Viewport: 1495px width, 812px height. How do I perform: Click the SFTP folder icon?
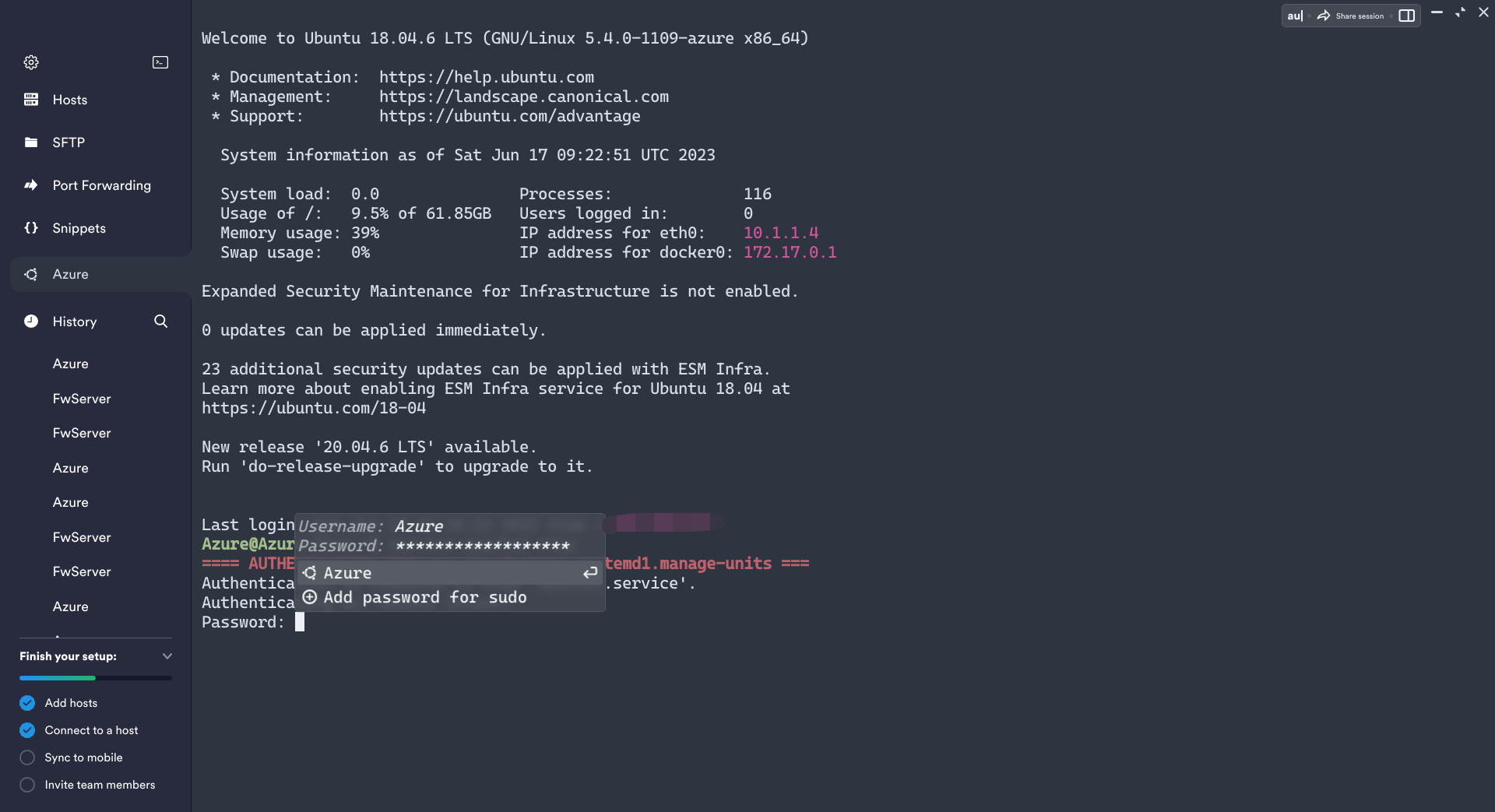click(31, 142)
